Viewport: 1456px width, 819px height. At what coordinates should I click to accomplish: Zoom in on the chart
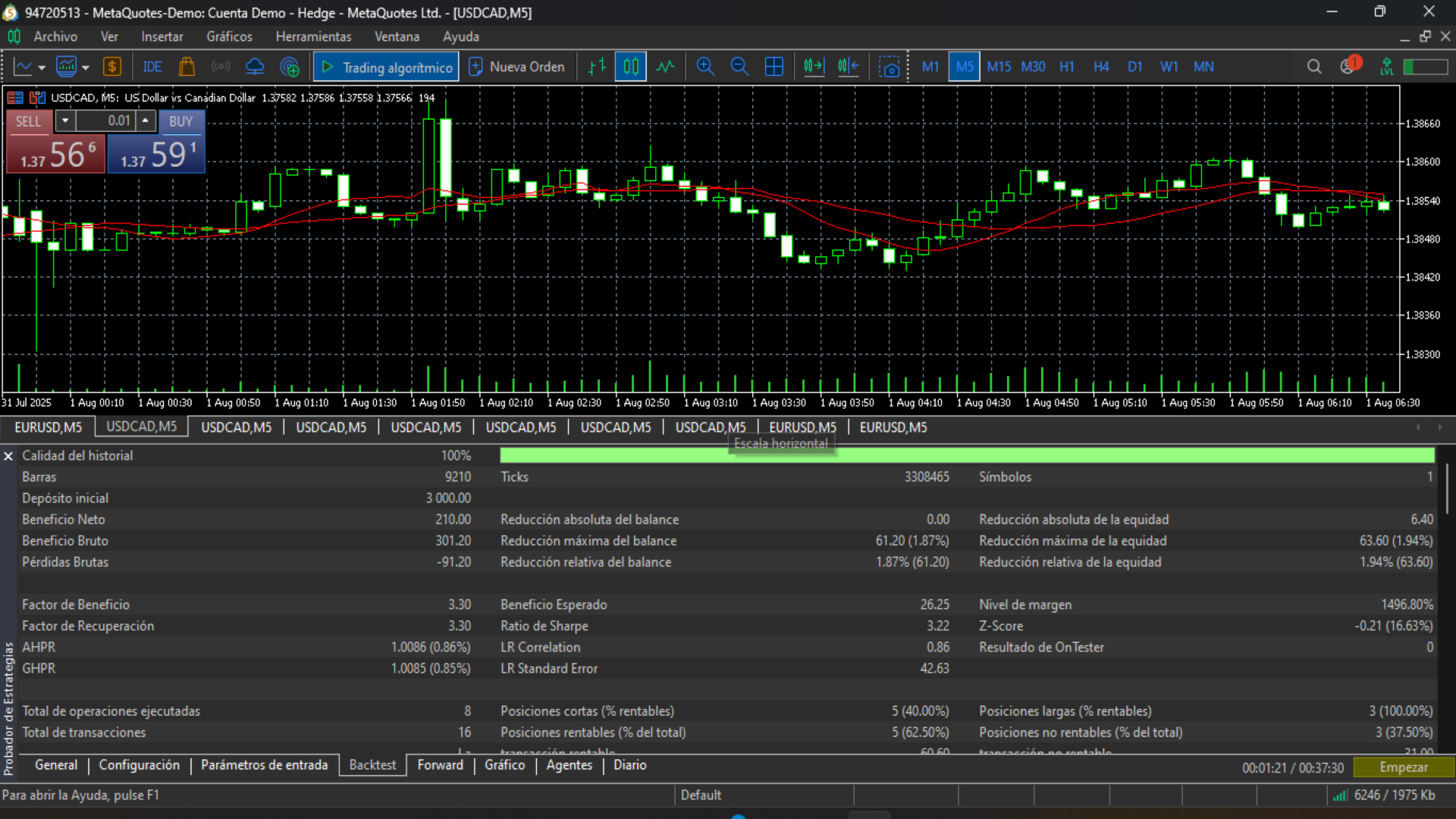[x=705, y=67]
